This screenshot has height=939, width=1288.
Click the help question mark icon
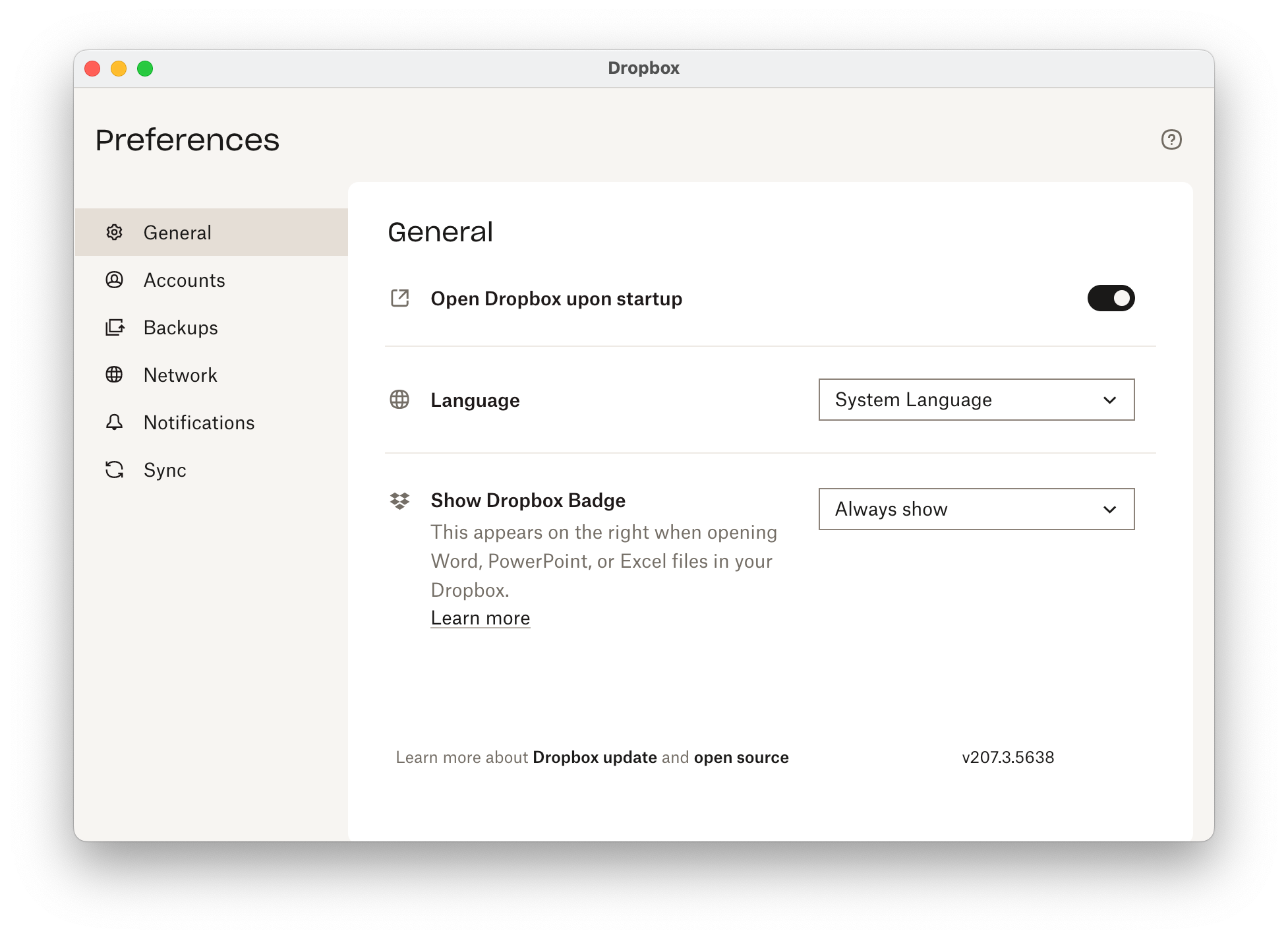coord(1171,140)
